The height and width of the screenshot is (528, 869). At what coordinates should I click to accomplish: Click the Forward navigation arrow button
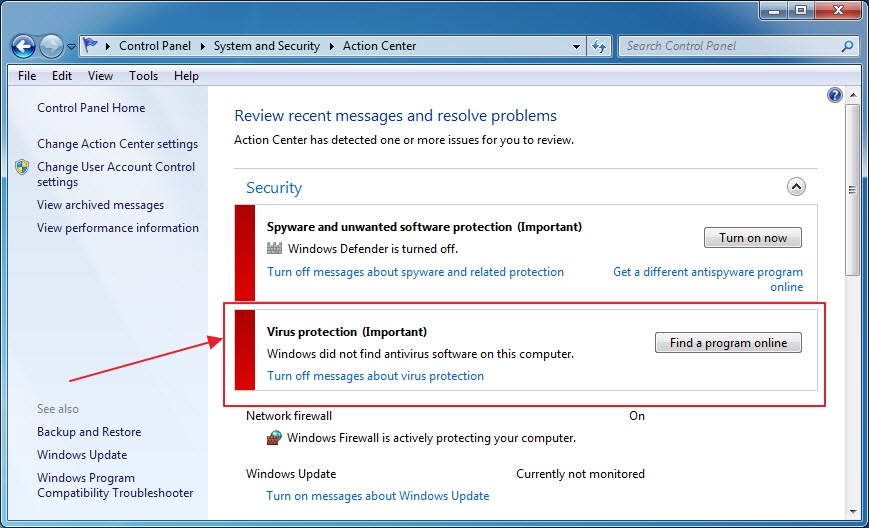(51, 46)
